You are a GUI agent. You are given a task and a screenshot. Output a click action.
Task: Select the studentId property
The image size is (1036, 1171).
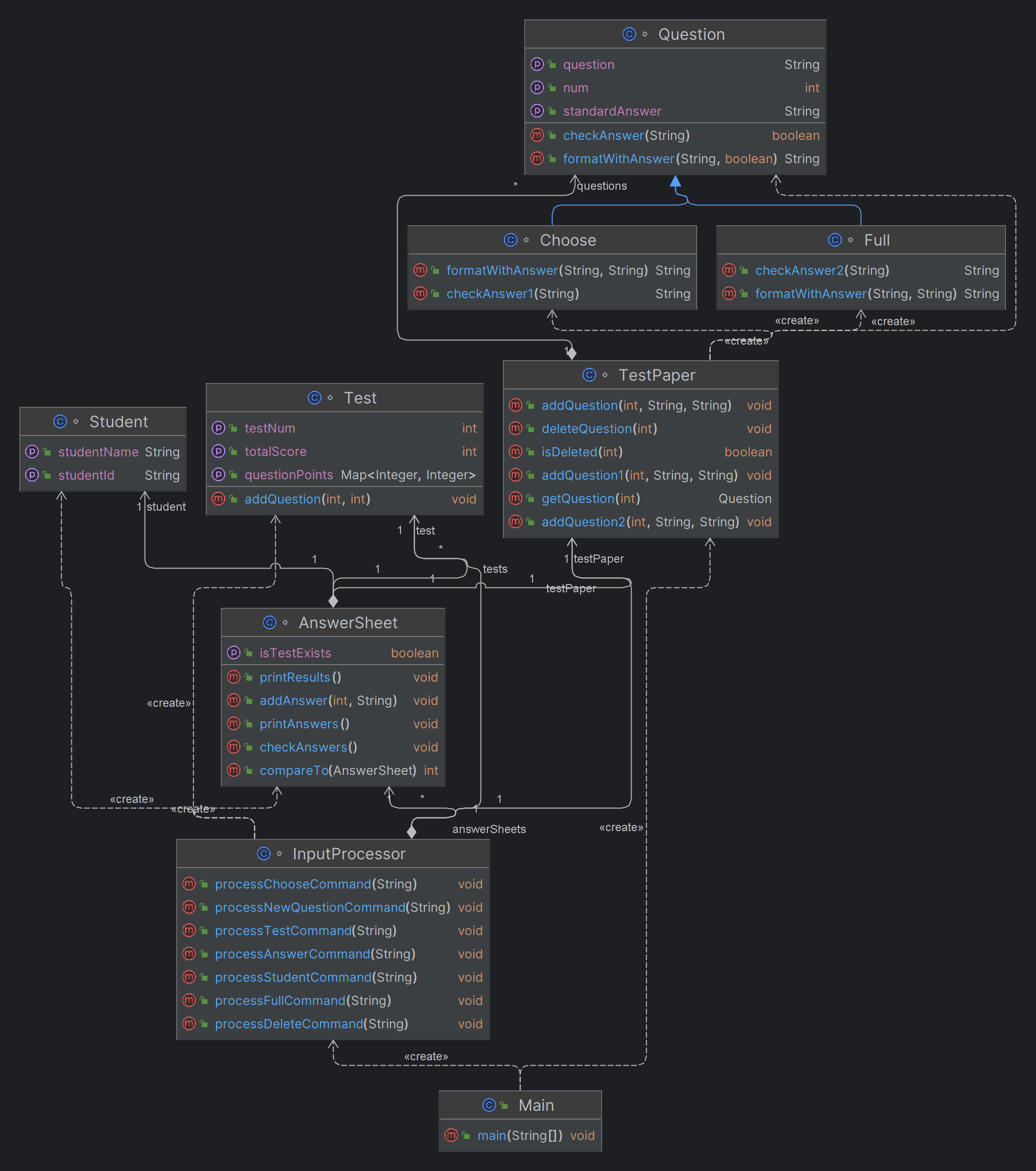(102, 475)
